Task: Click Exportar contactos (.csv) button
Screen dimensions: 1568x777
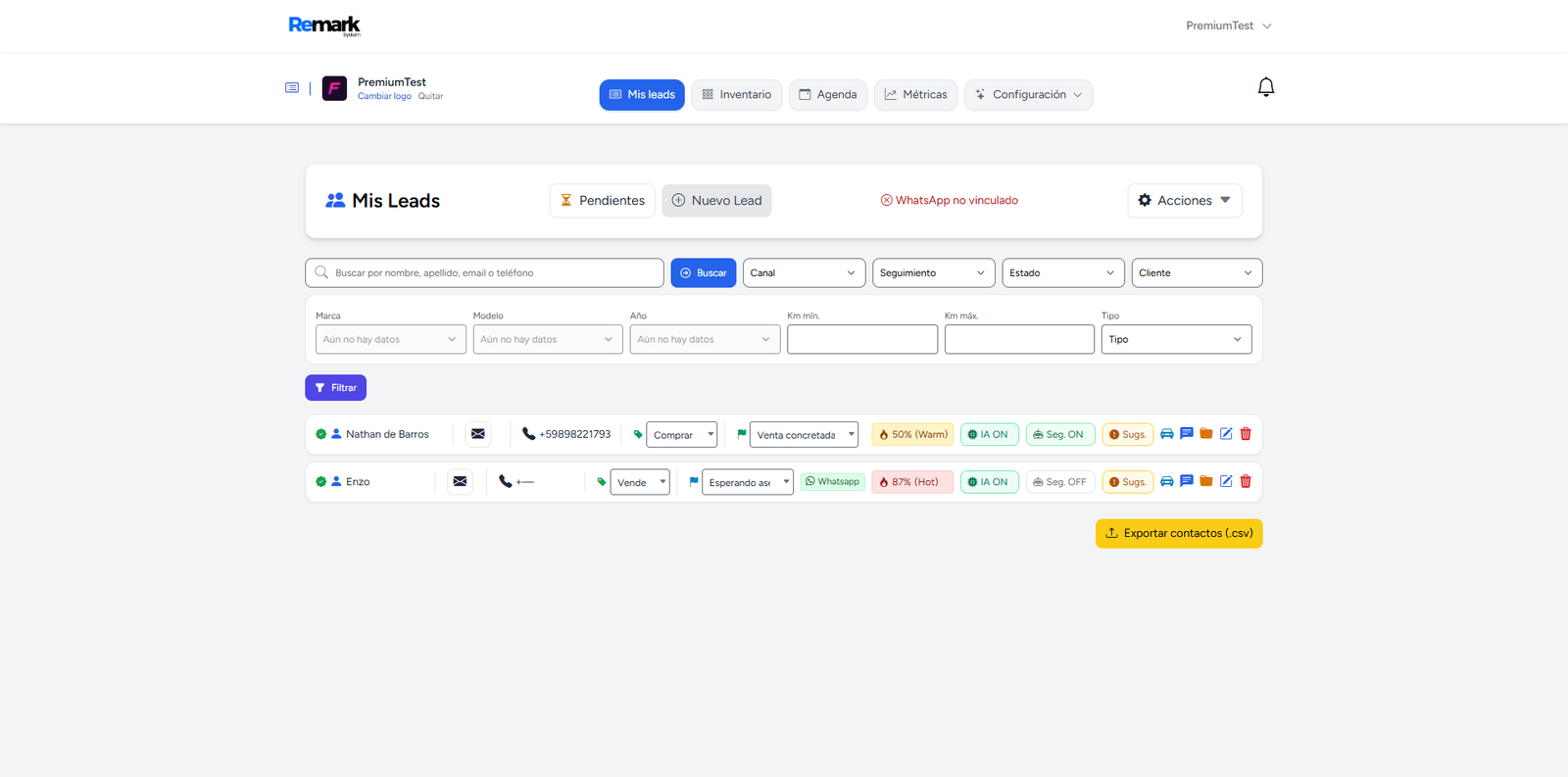Action: point(1179,534)
